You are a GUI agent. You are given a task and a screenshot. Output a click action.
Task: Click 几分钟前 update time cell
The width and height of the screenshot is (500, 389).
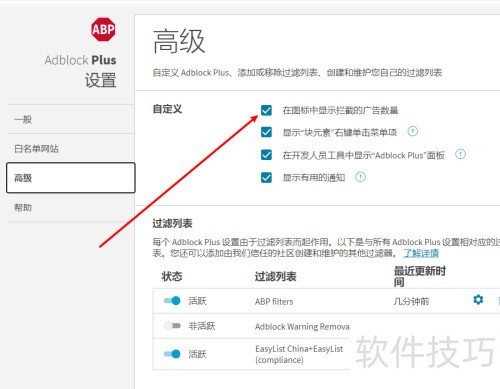(x=411, y=302)
